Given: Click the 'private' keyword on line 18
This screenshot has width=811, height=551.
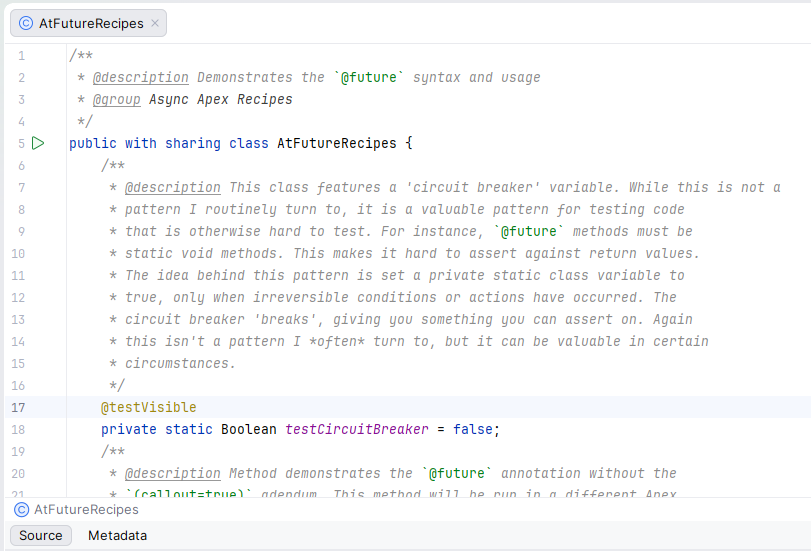Looking at the screenshot, I should click(129, 429).
